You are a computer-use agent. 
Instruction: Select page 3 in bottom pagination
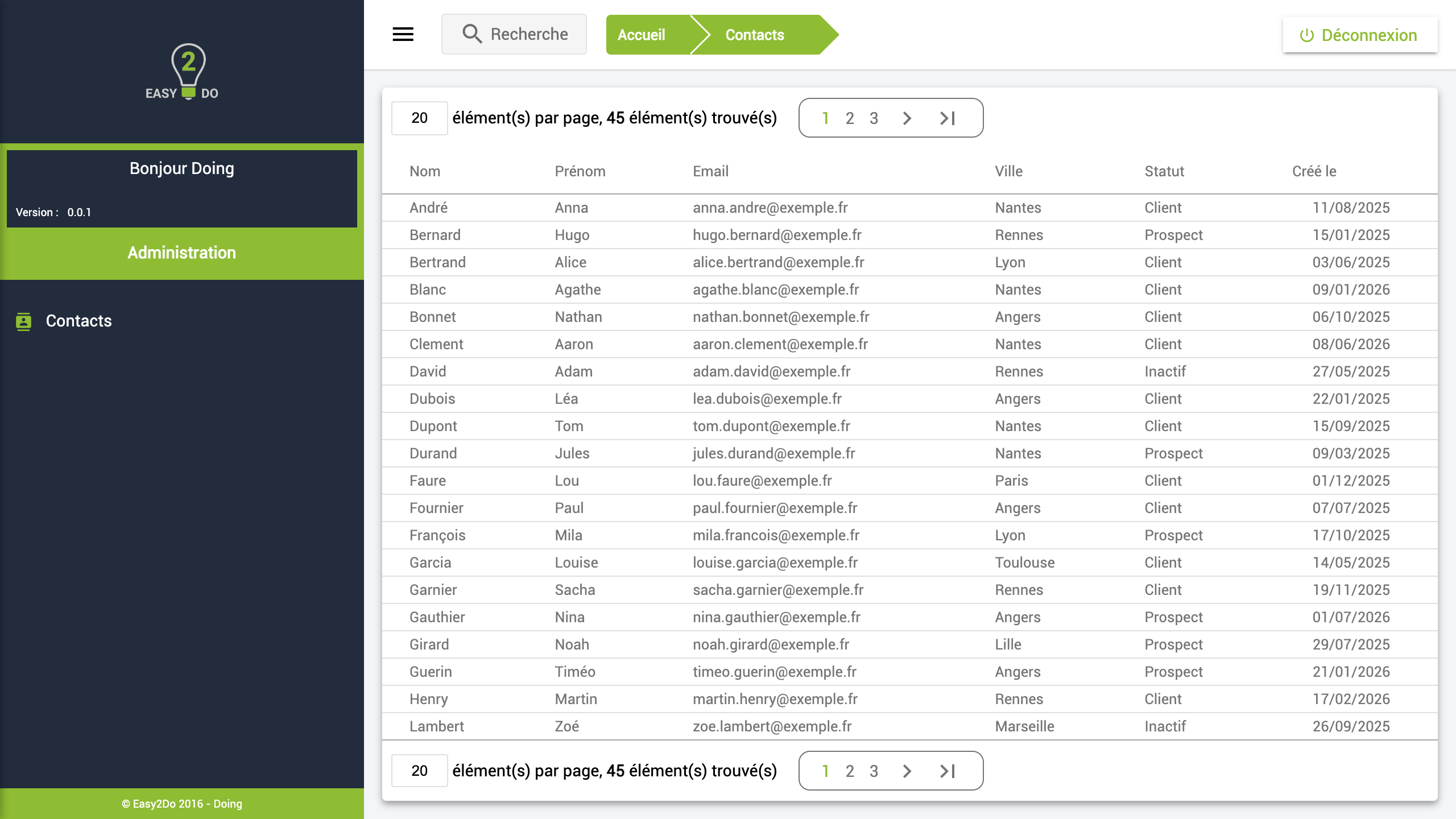click(874, 771)
